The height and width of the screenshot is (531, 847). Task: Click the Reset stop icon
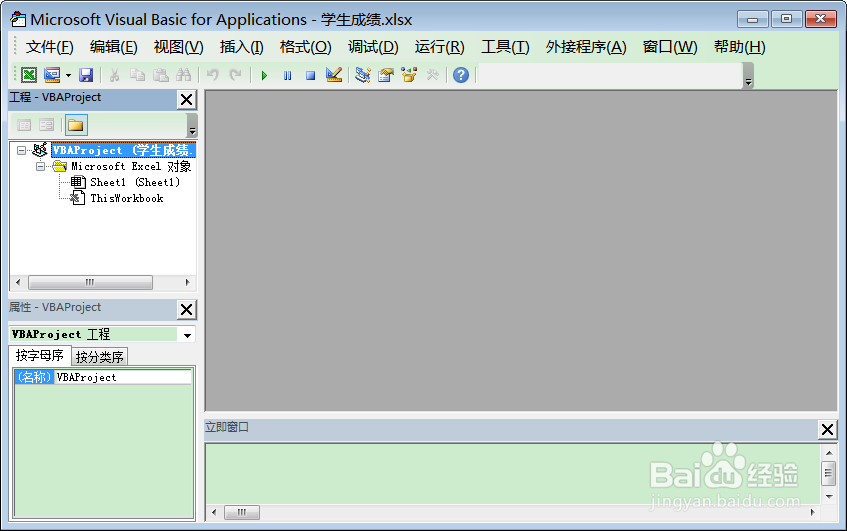coord(310,76)
